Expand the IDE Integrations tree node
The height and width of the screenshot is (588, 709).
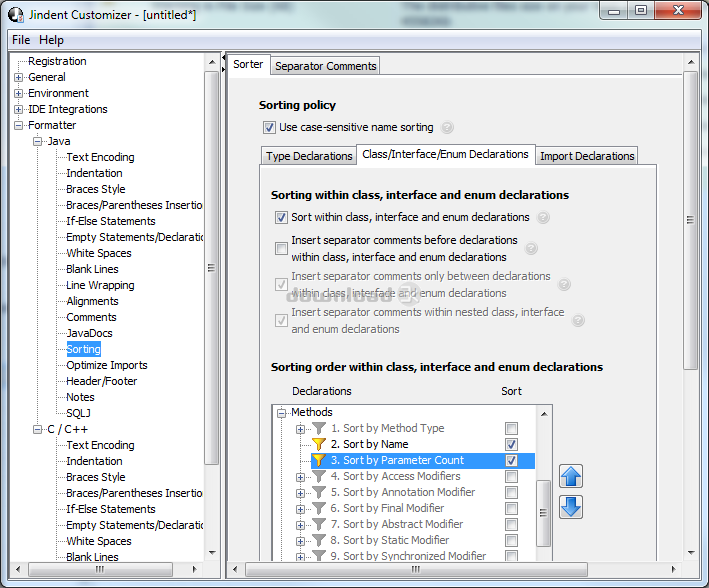tap(18, 109)
